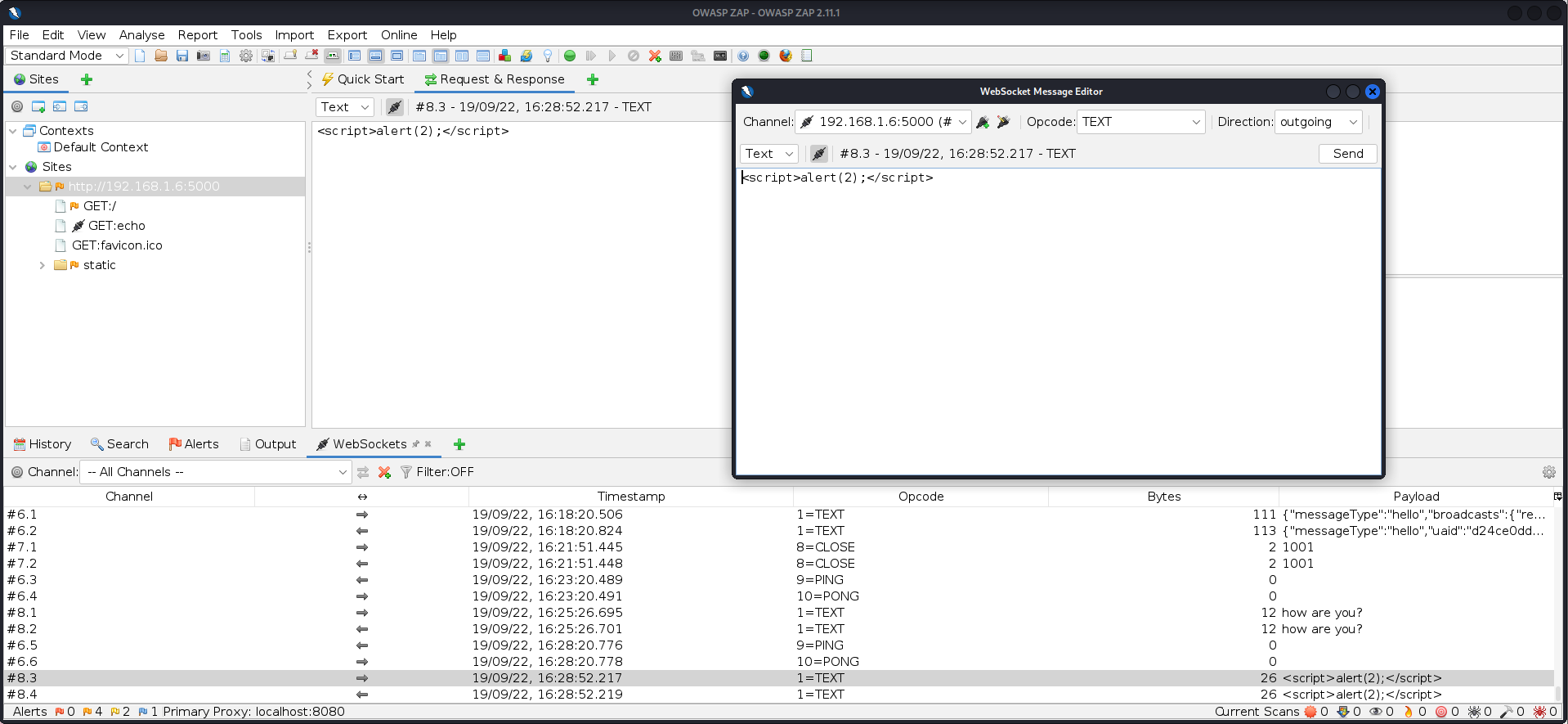Open the Standard Mode dropdown
Screen dimensions: 1568x724
click(67, 56)
